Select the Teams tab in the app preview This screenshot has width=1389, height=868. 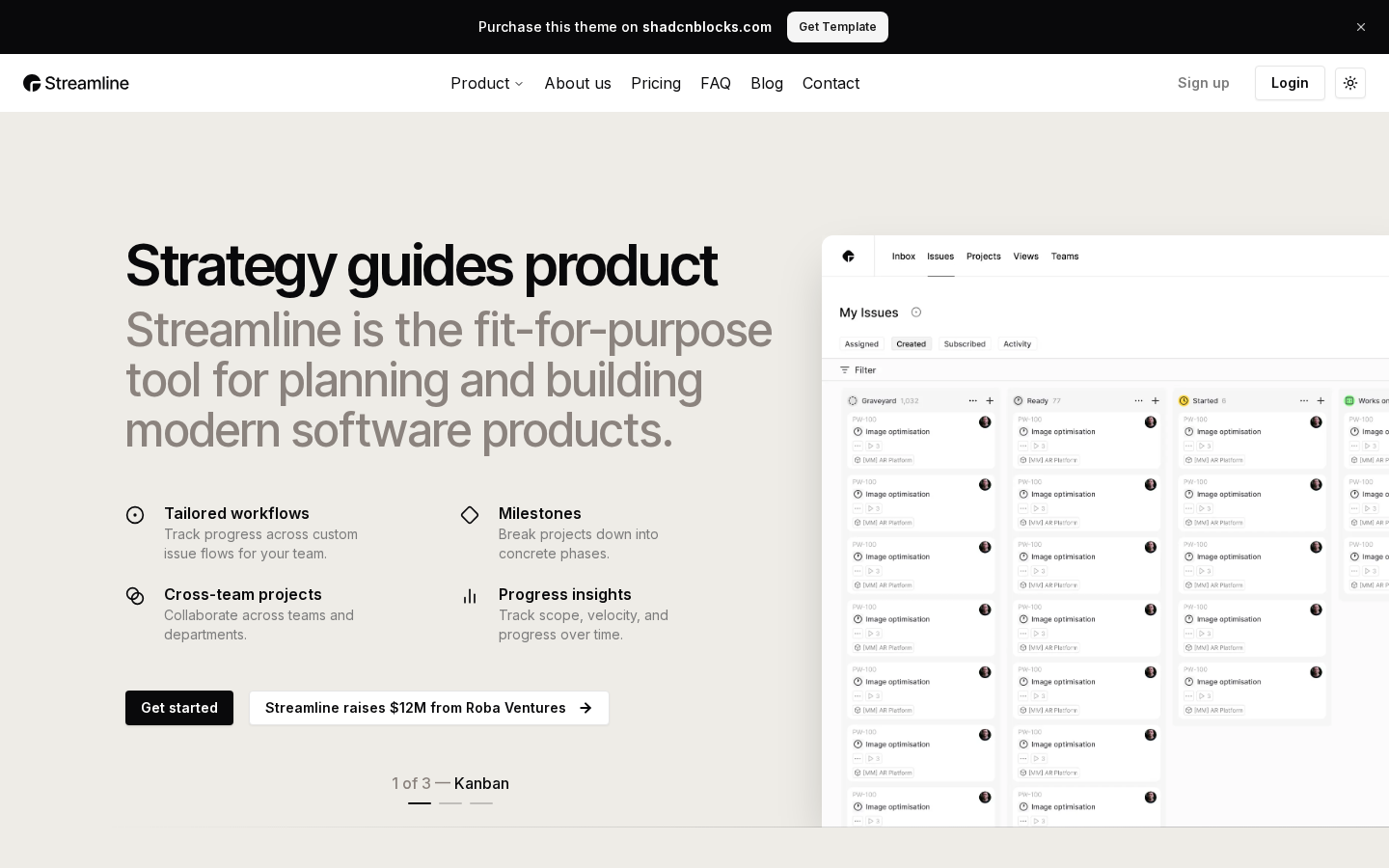coord(1065,257)
